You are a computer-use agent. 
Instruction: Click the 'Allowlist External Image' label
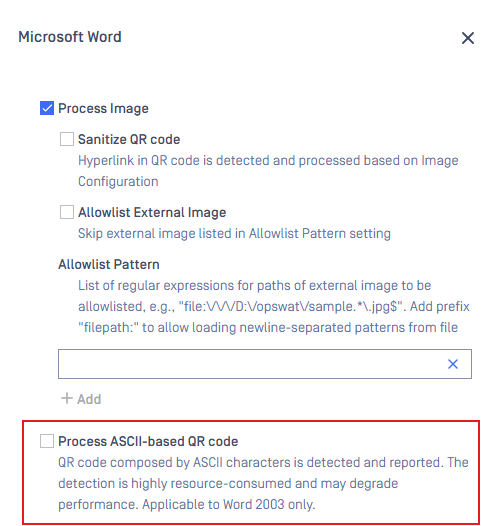point(152,212)
